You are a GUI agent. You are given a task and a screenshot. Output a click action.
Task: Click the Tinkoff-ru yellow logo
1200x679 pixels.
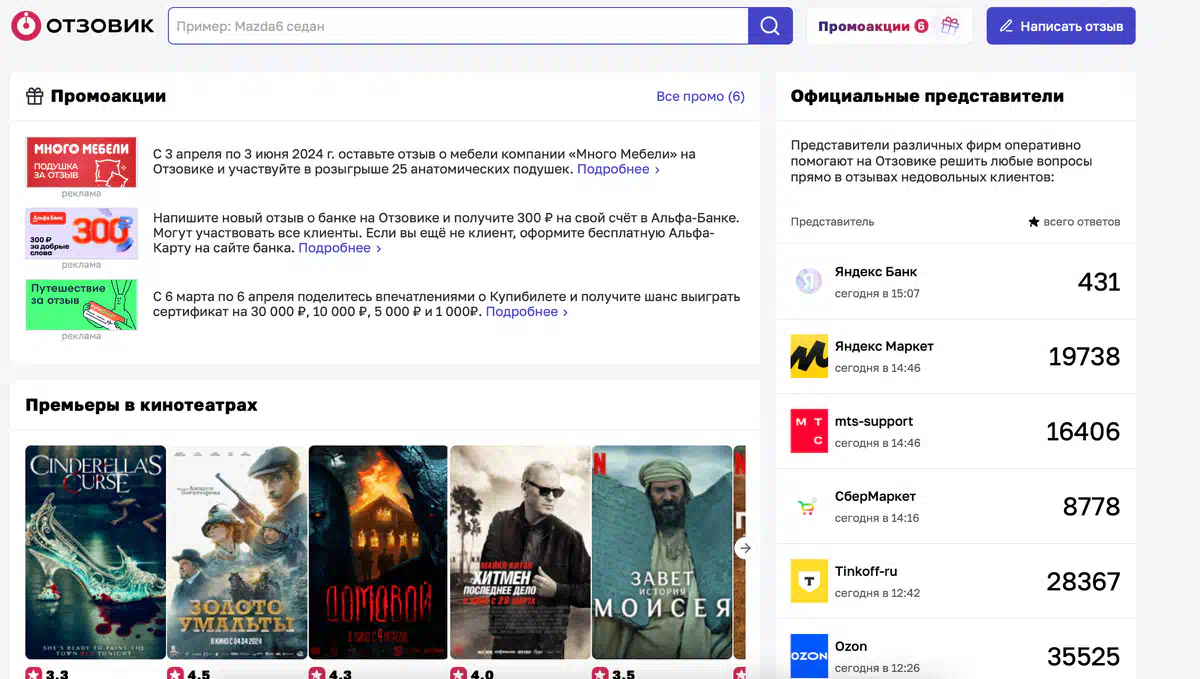coord(809,581)
